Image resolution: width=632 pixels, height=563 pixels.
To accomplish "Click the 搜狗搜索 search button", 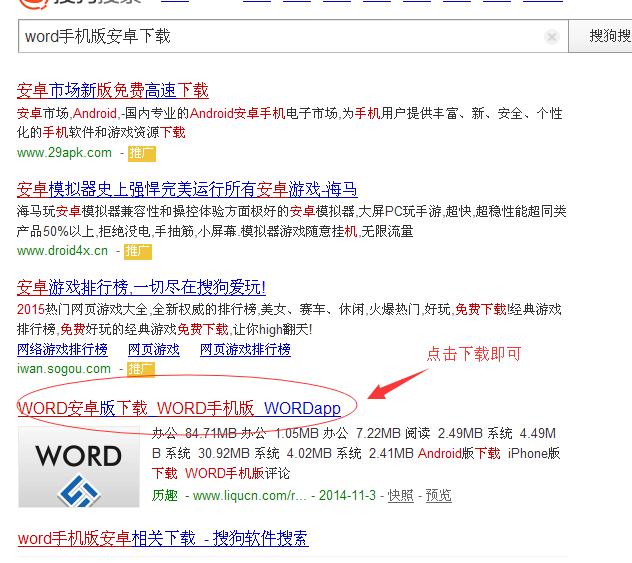I will 601,36.
